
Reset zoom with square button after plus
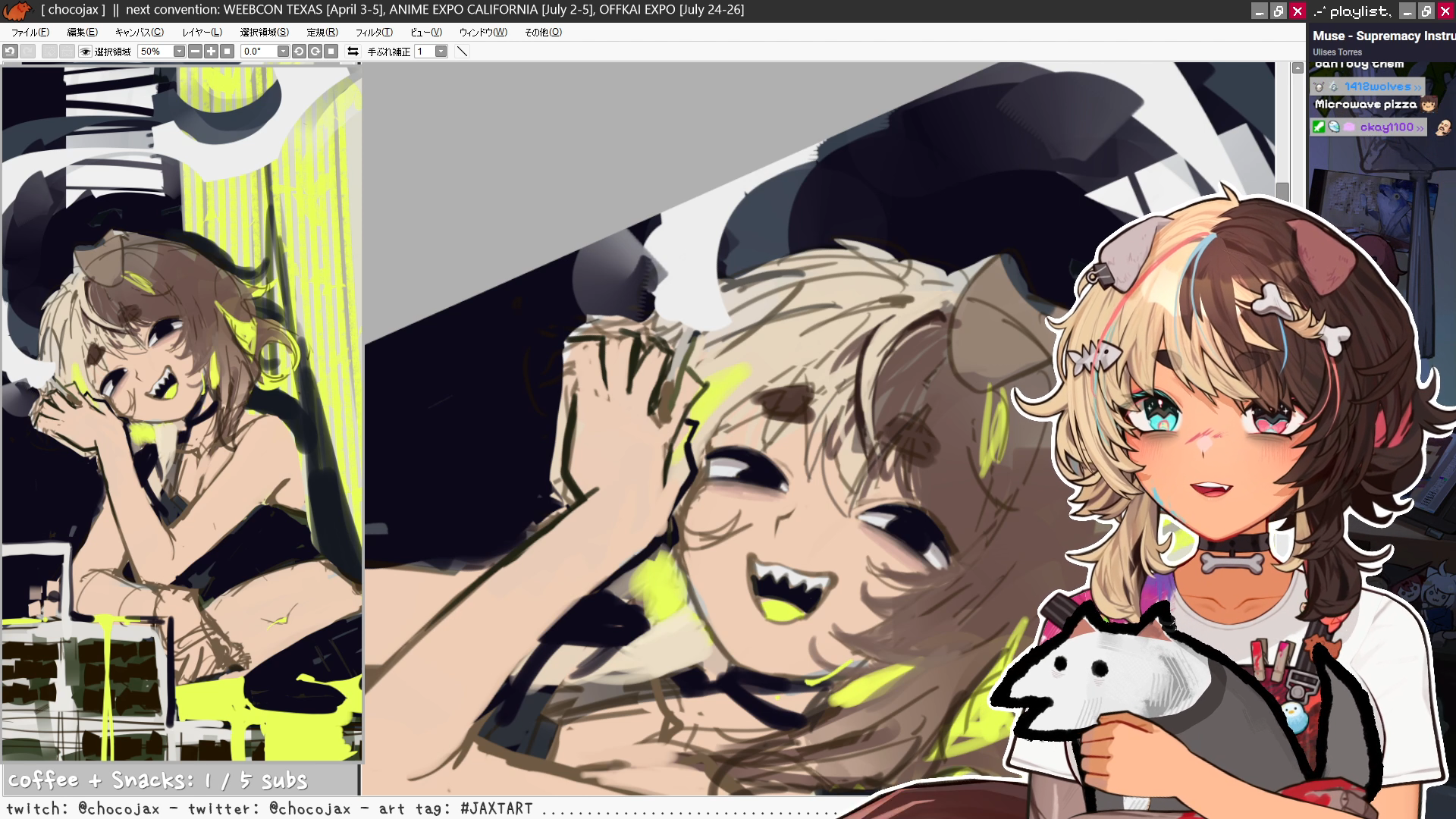[x=227, y=52]
